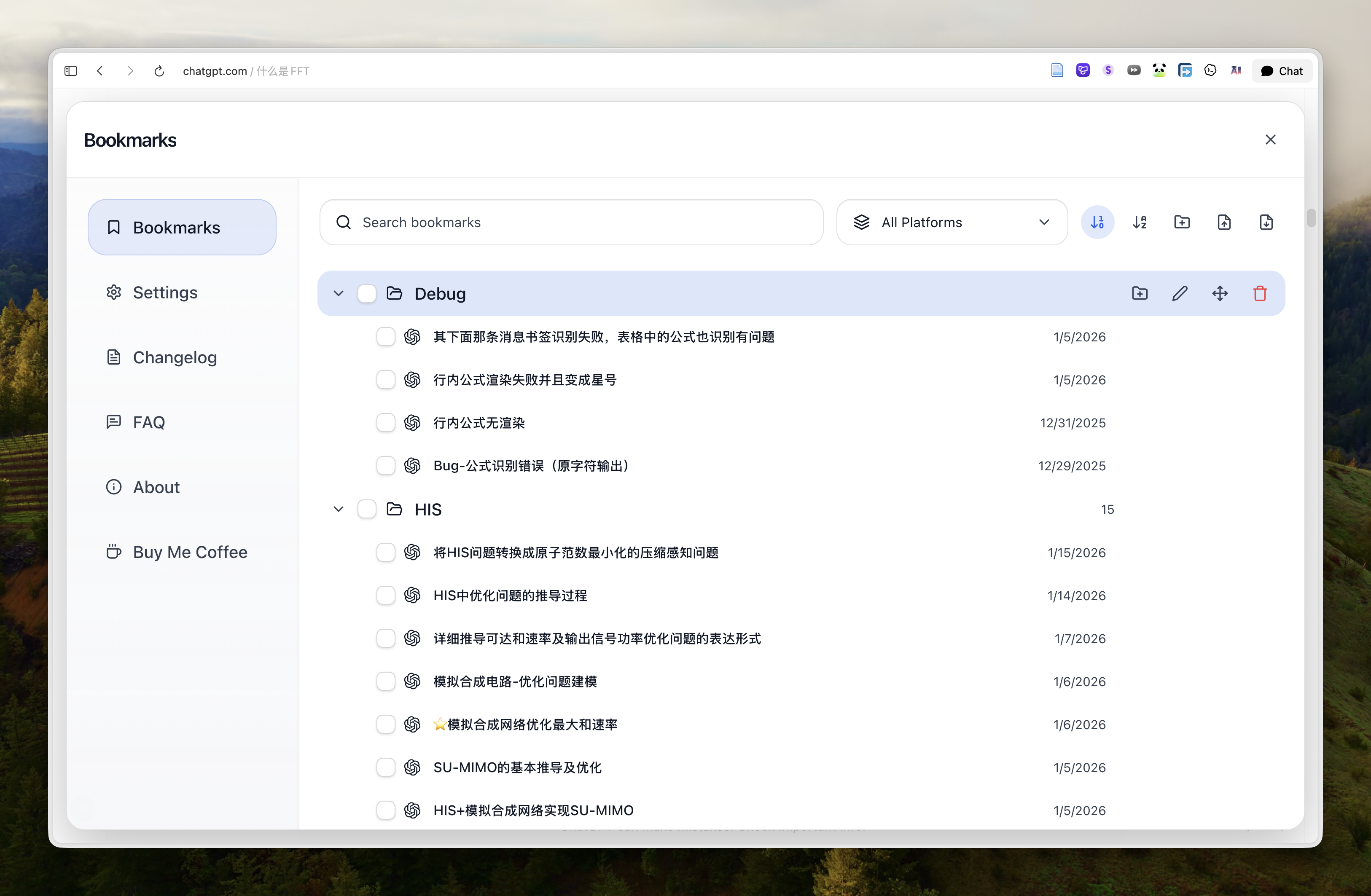Click the purple chat extension icon

pos(1082,70)
